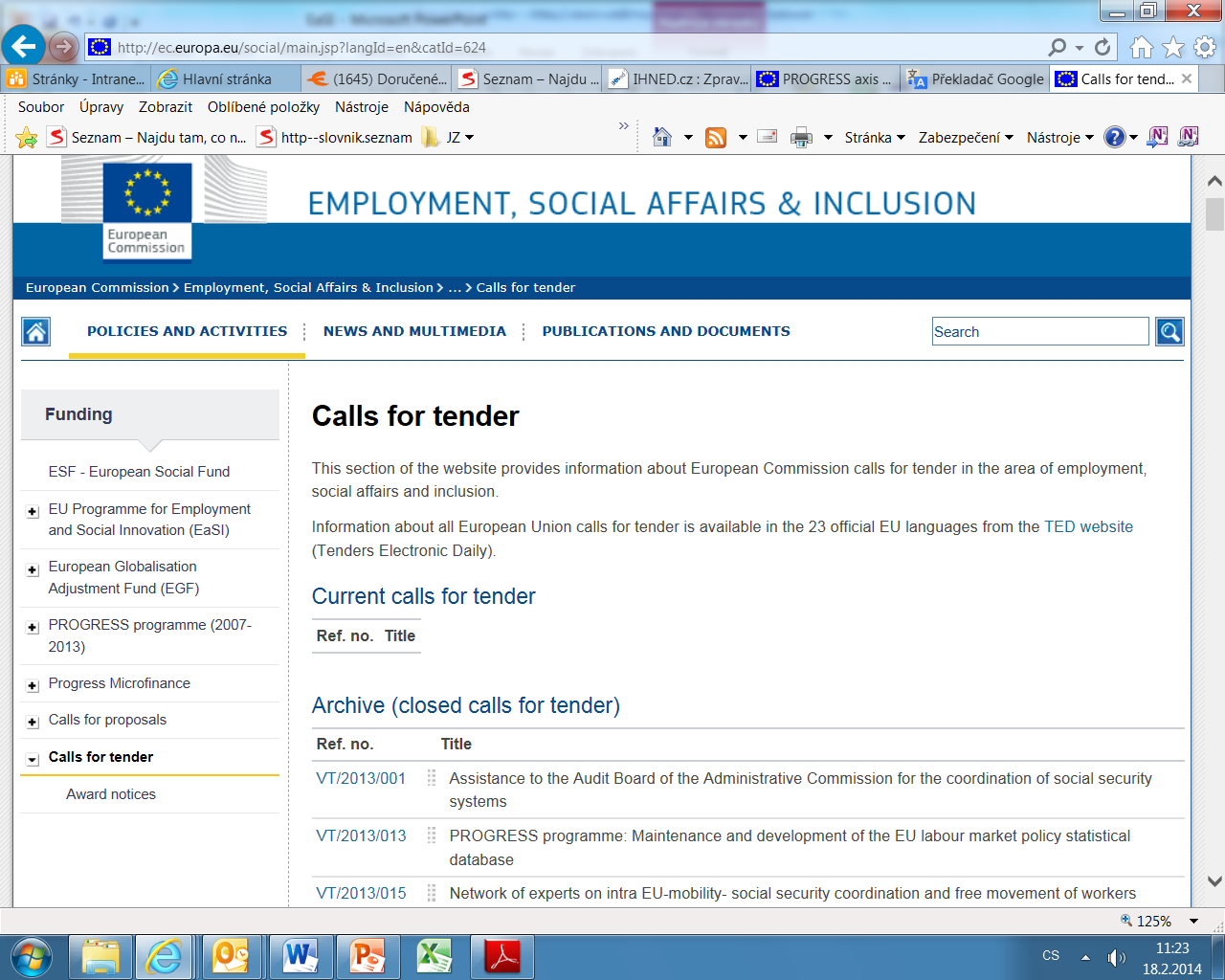Image resolution: width=1225 pixels, height=980 pixels.
Task: Switch to the IHNED.cz tab
Action: [x=677, y=79]
